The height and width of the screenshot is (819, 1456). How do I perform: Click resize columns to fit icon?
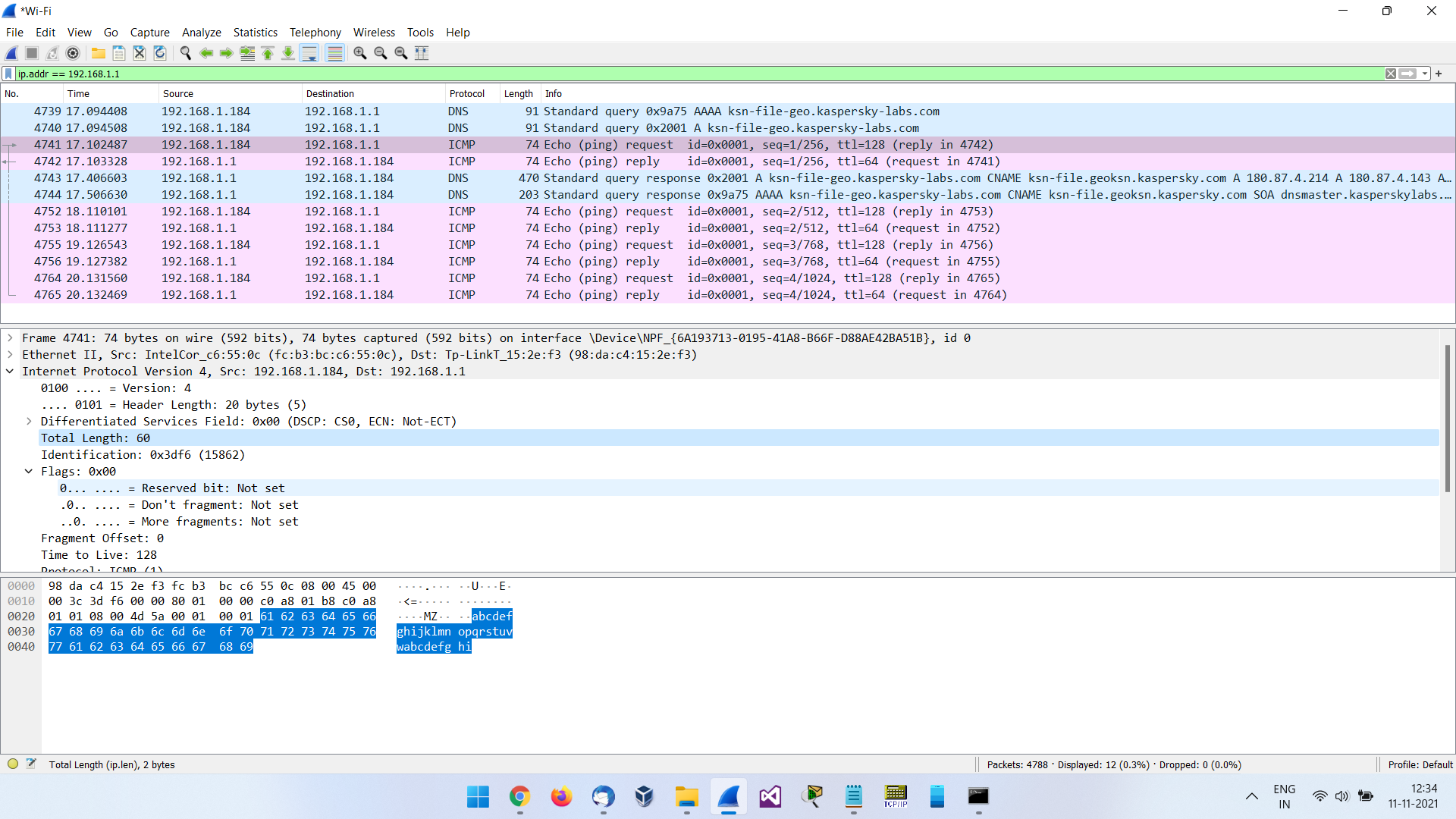pos(422,53)
